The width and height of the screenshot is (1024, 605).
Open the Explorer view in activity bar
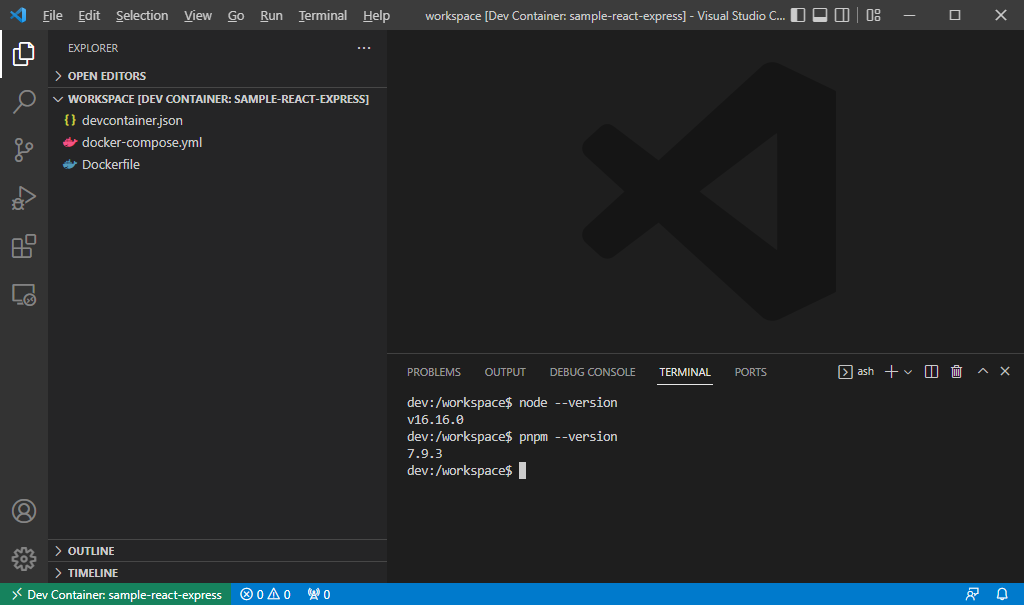(24, 54)
